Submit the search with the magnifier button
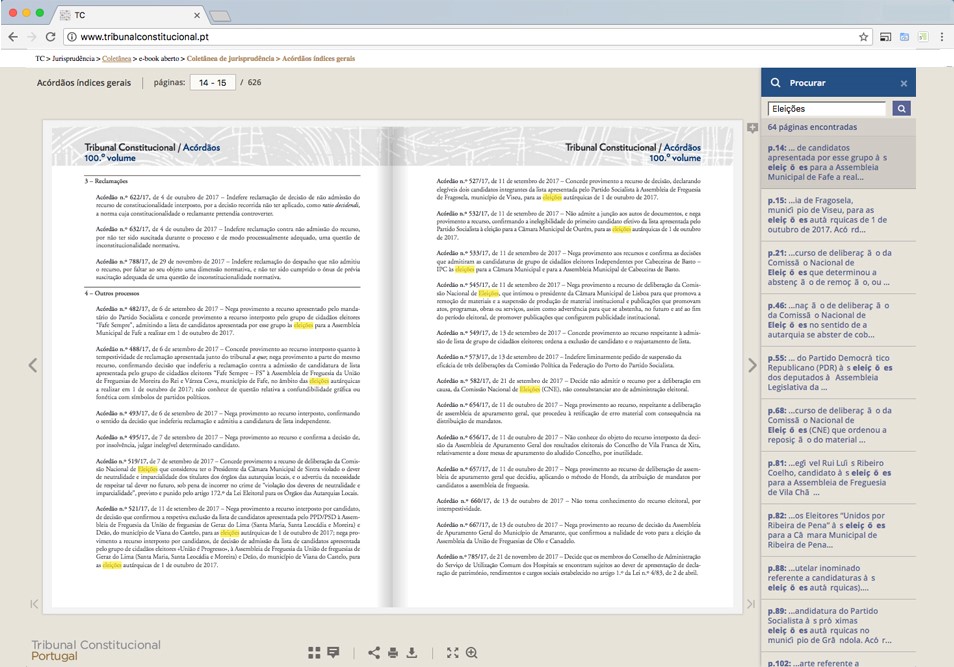954x667 pixels. (x=901, y=109)
